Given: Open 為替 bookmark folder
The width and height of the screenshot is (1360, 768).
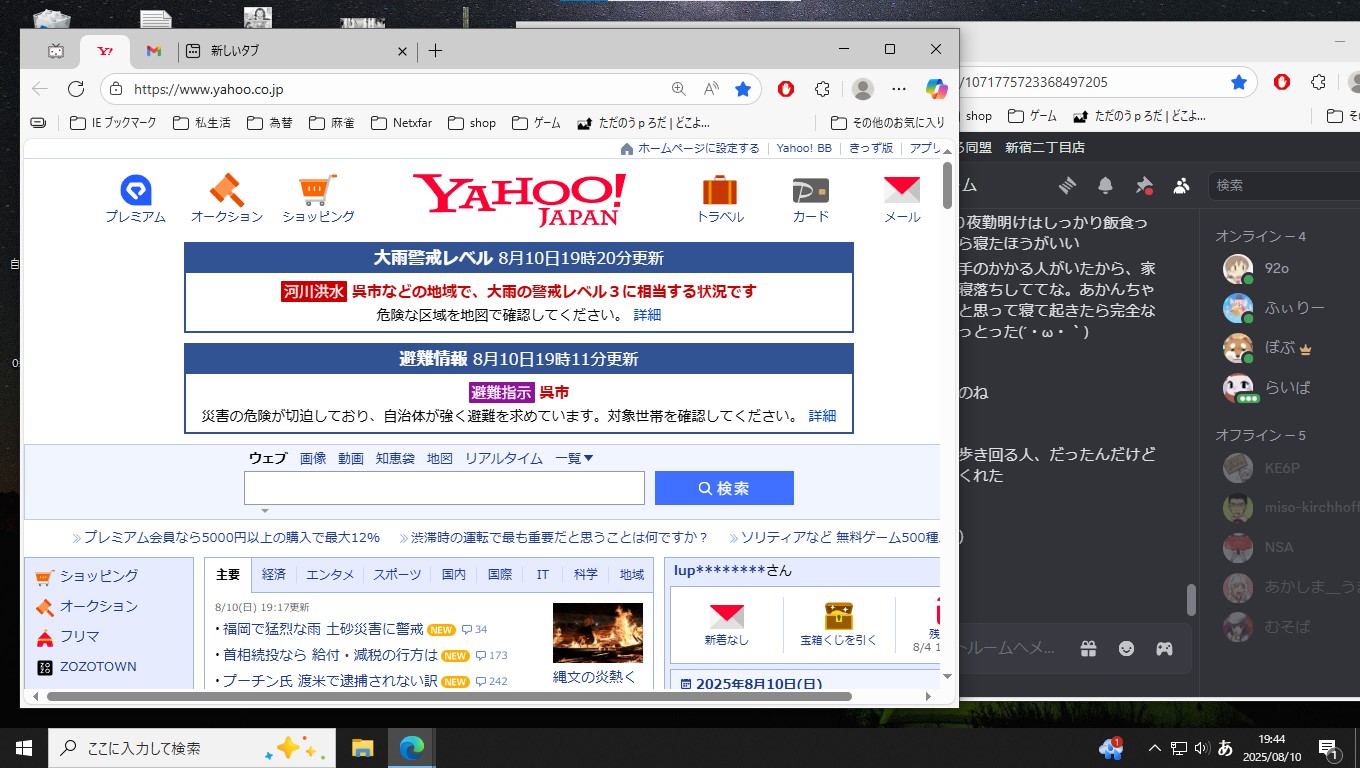Looking at the screenshot, I should [x=269, y=123].
